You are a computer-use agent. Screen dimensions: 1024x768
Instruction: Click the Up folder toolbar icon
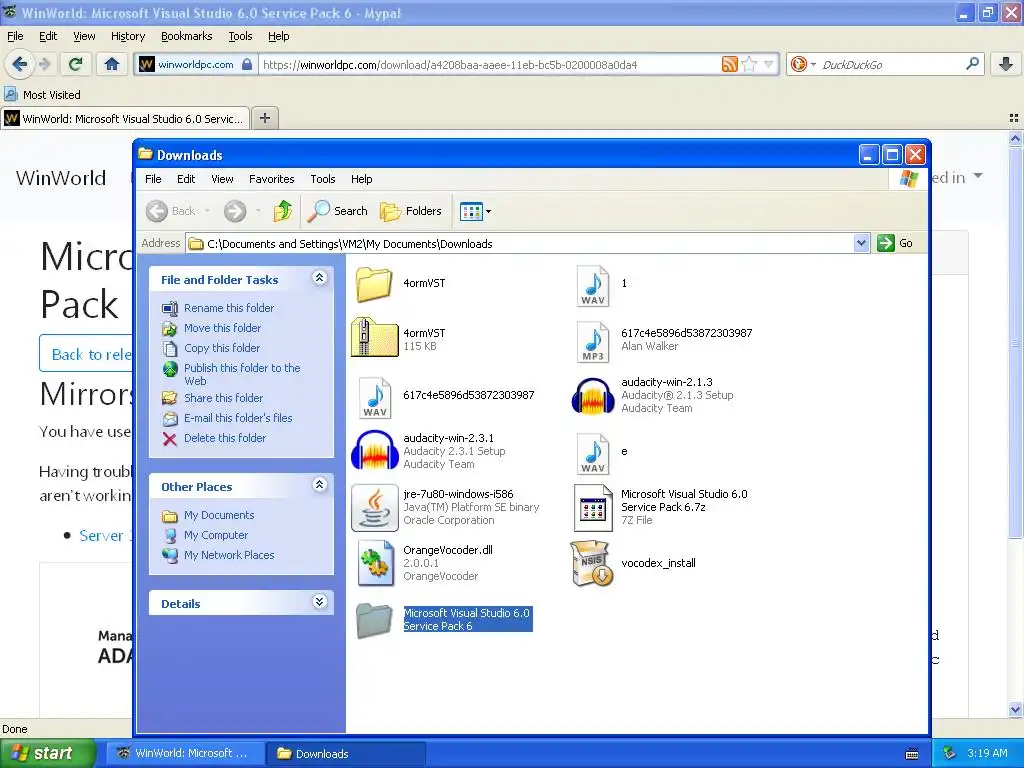tap(283, 211)
